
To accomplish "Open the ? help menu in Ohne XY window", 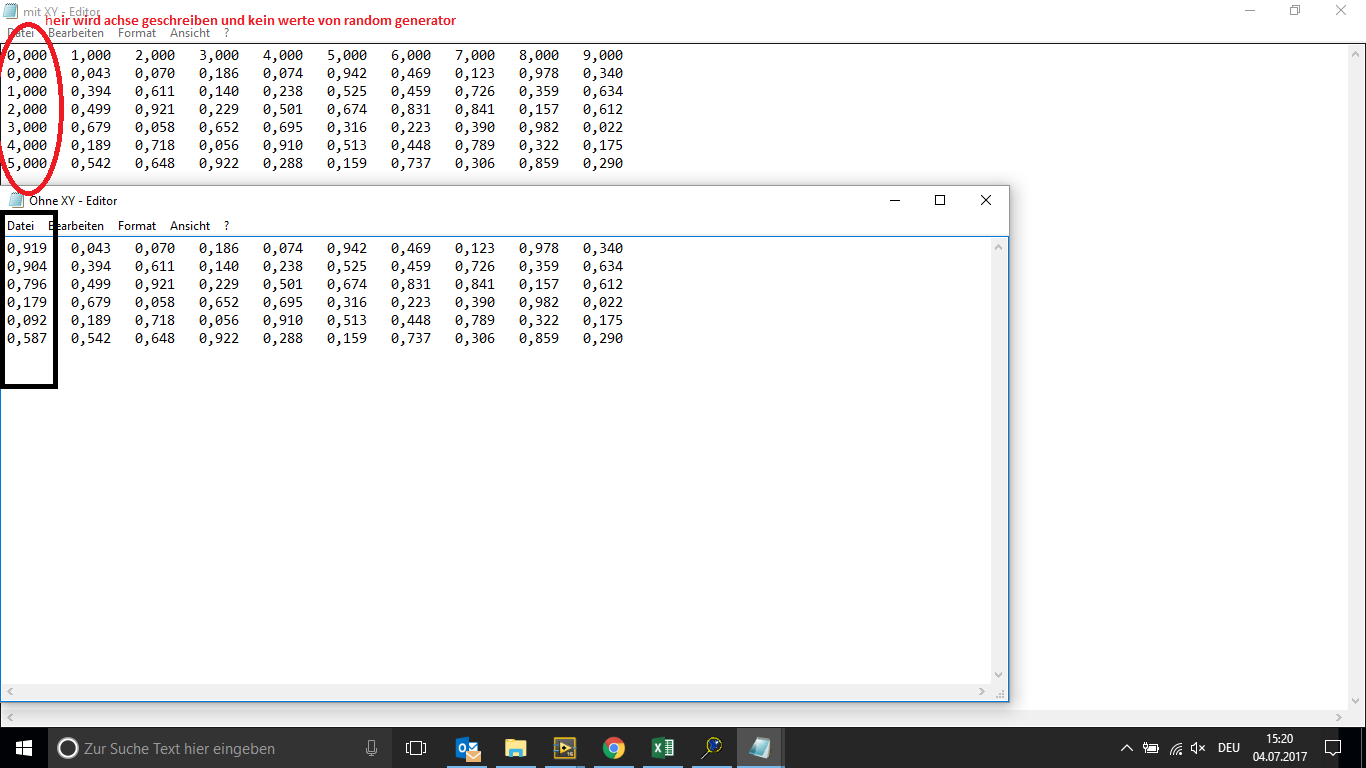I will click(x=226, y=226).
